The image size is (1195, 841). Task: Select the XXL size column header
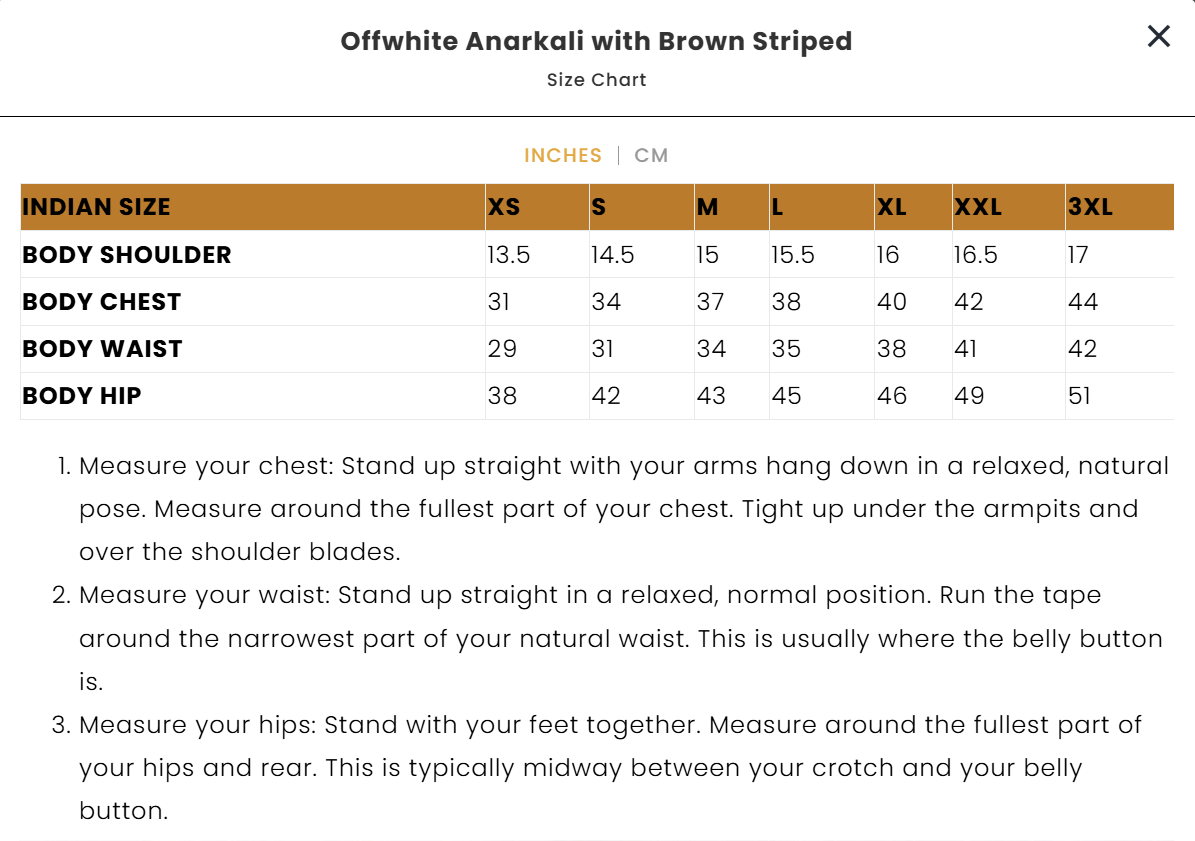(x=1008, y=206)
